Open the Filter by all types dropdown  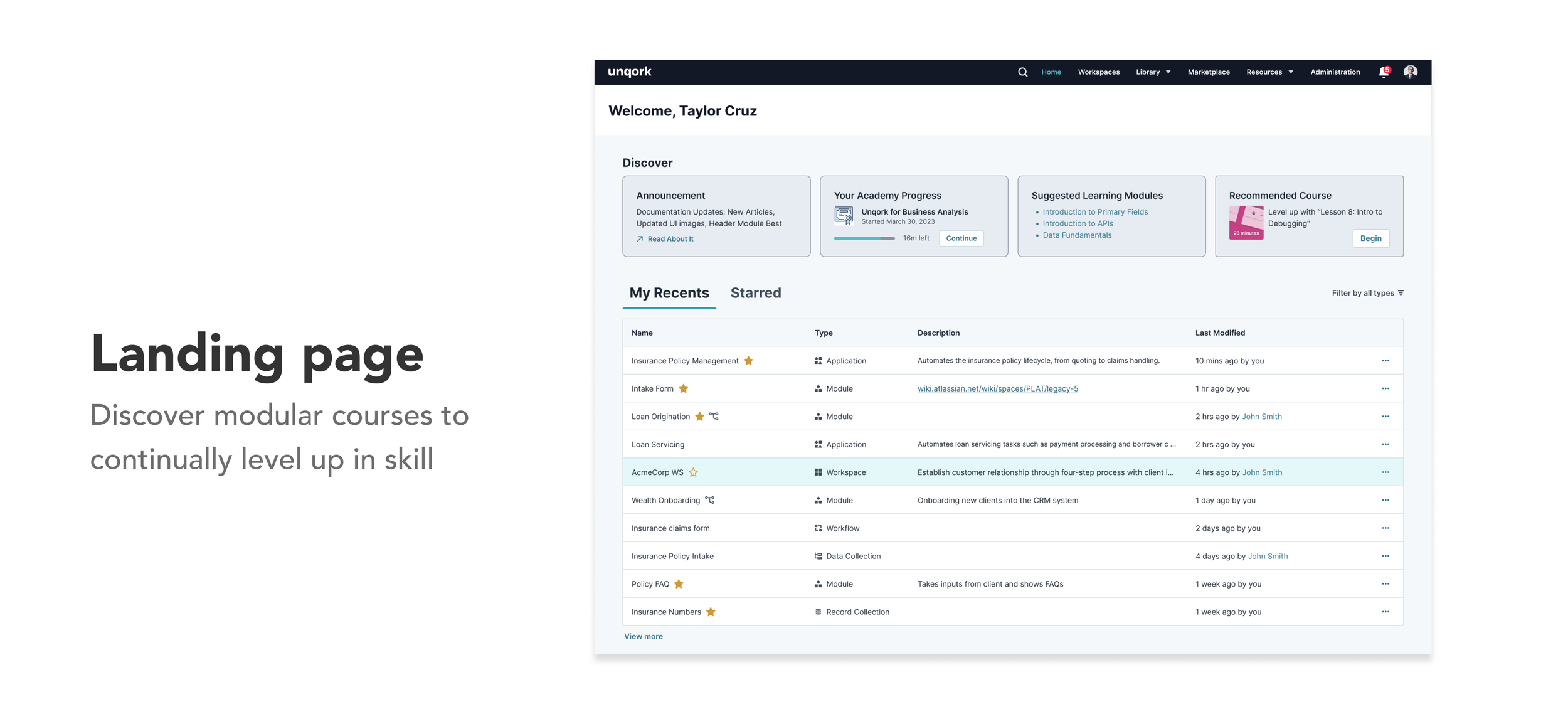point(1367,293)
